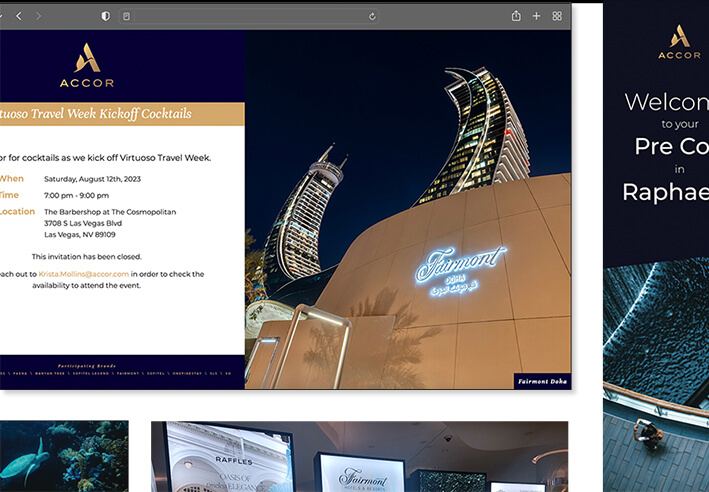Click 'Las Vegas, NV 89109' address line
Screen dimensions: 709x492
pos(80,234)
